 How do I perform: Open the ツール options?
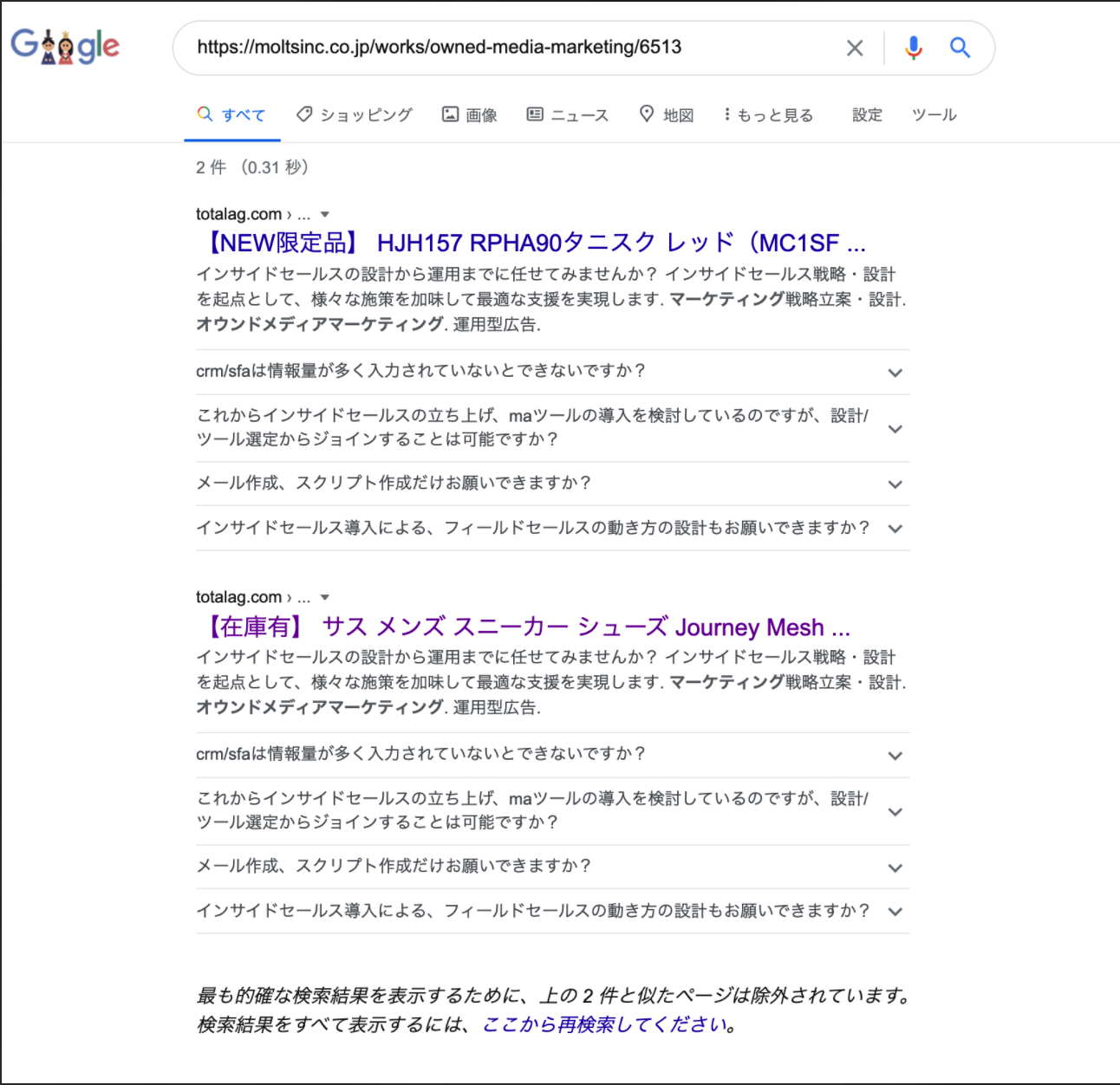[934, 114]
